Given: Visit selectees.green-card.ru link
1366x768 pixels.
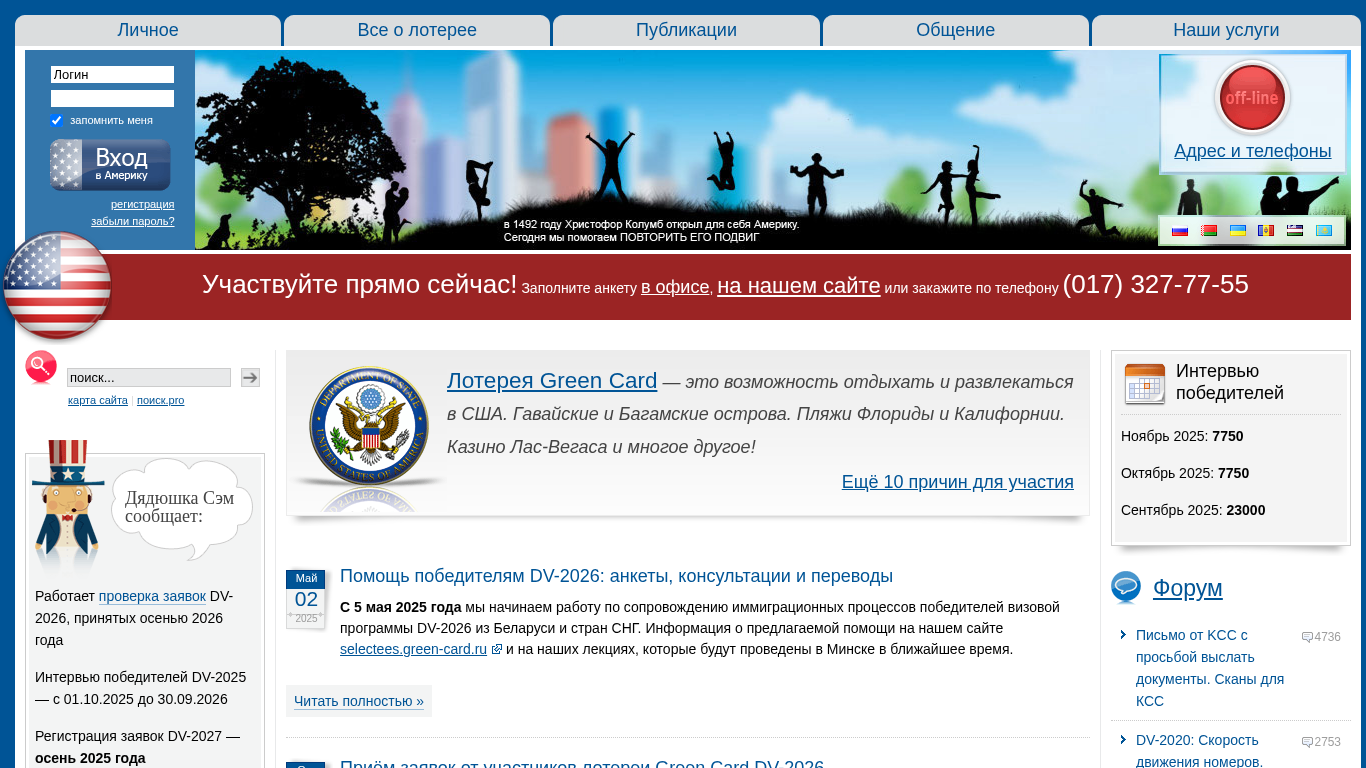Looking at the screenshot, I should click(x=414, y=649).
